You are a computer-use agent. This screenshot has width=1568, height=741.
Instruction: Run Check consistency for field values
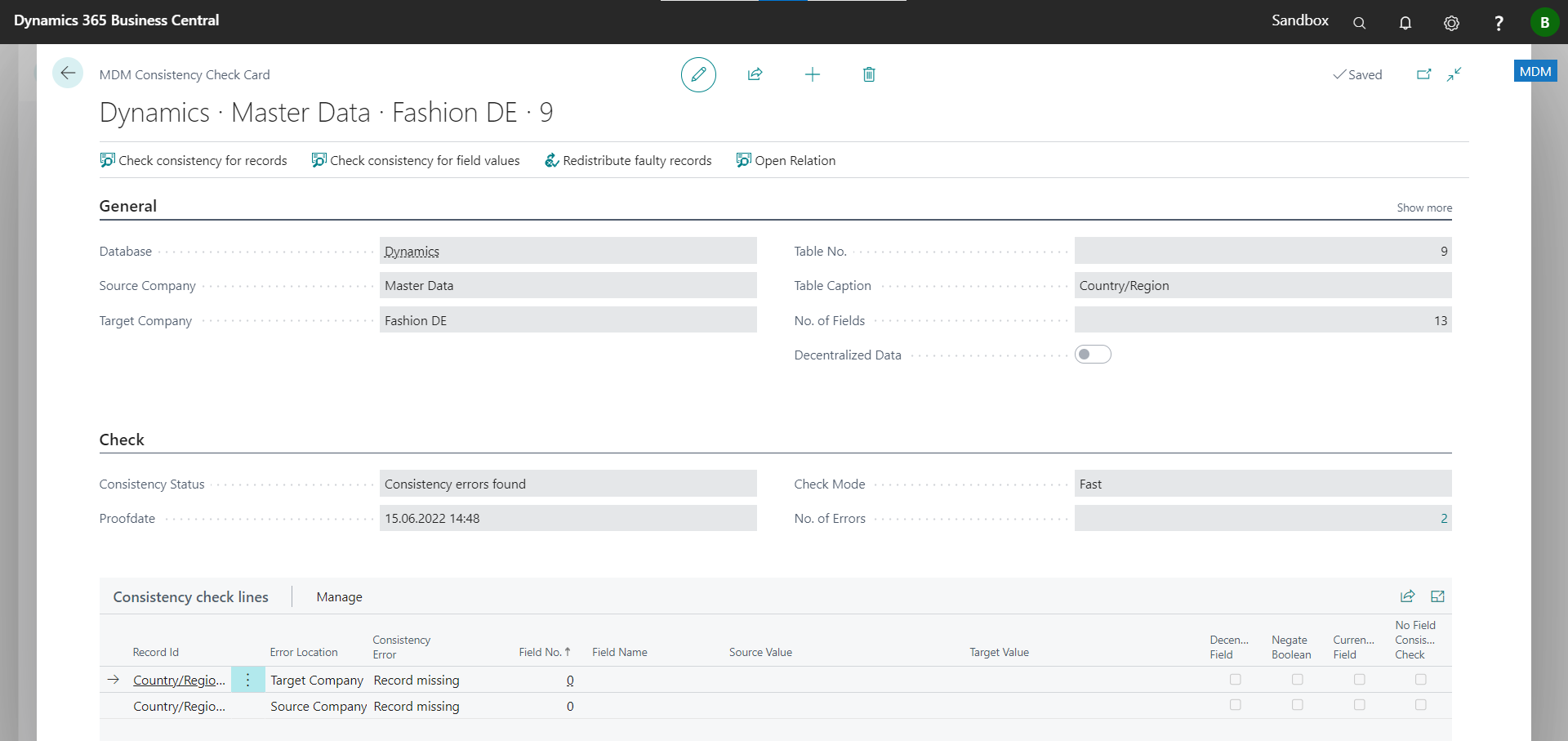point(416,160)
